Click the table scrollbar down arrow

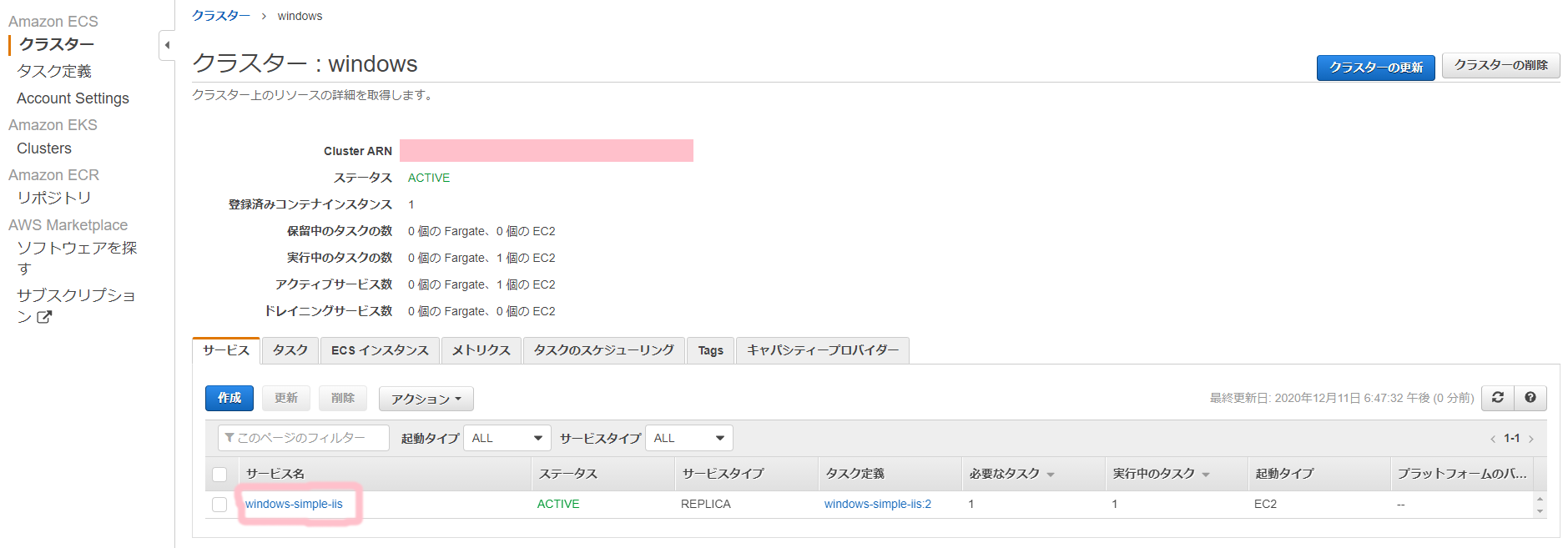coord(1540,510)
